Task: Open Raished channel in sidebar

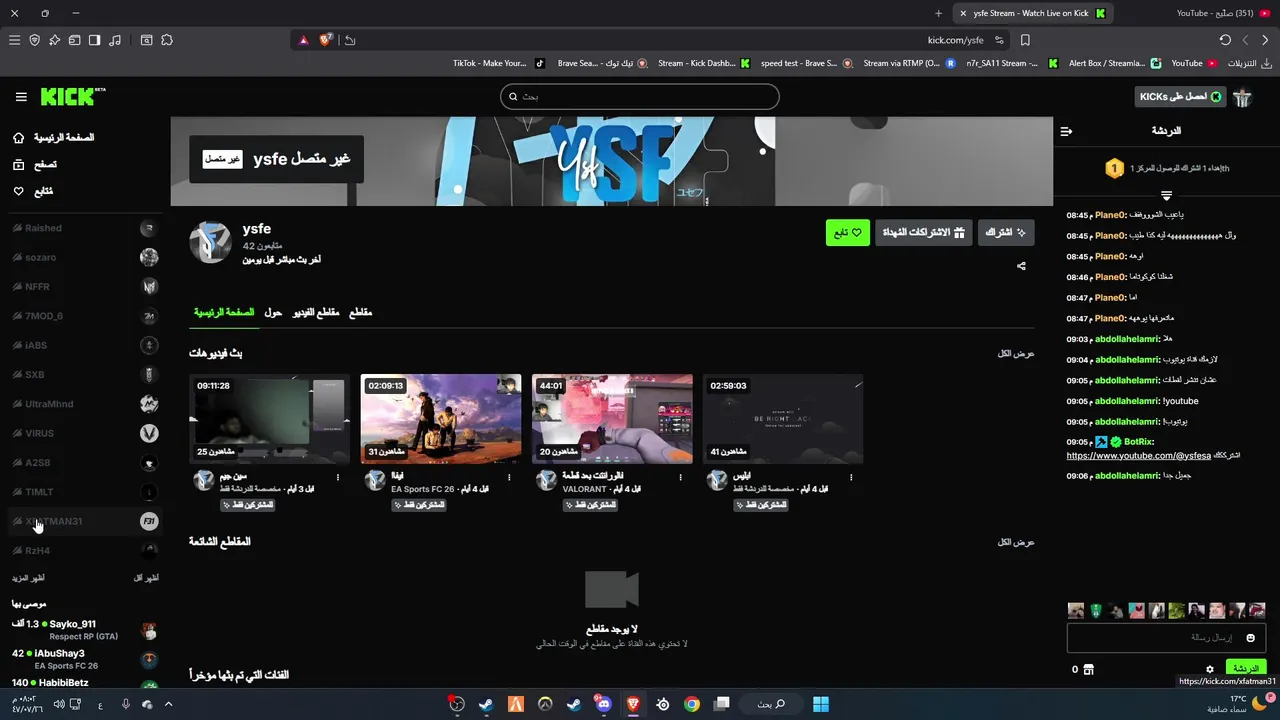Action: point(85,228)
